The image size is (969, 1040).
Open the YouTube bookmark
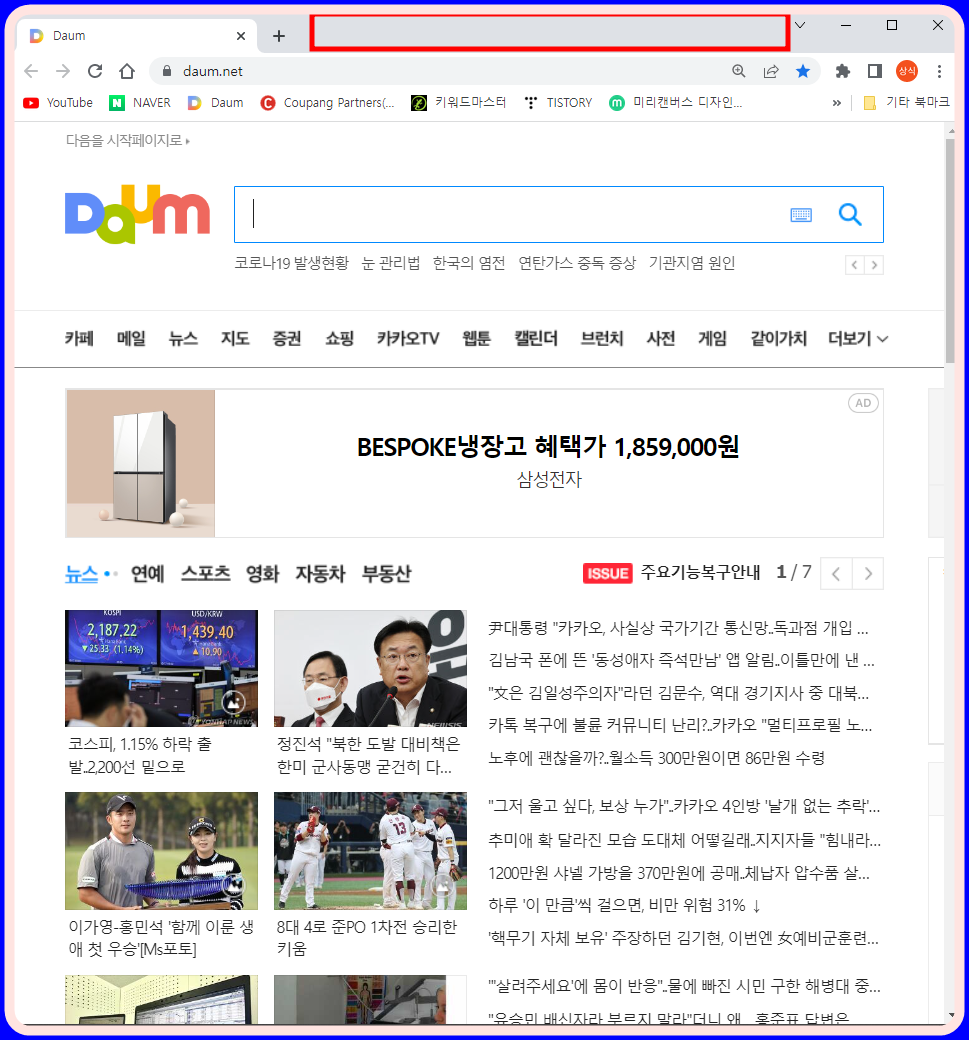58,103
